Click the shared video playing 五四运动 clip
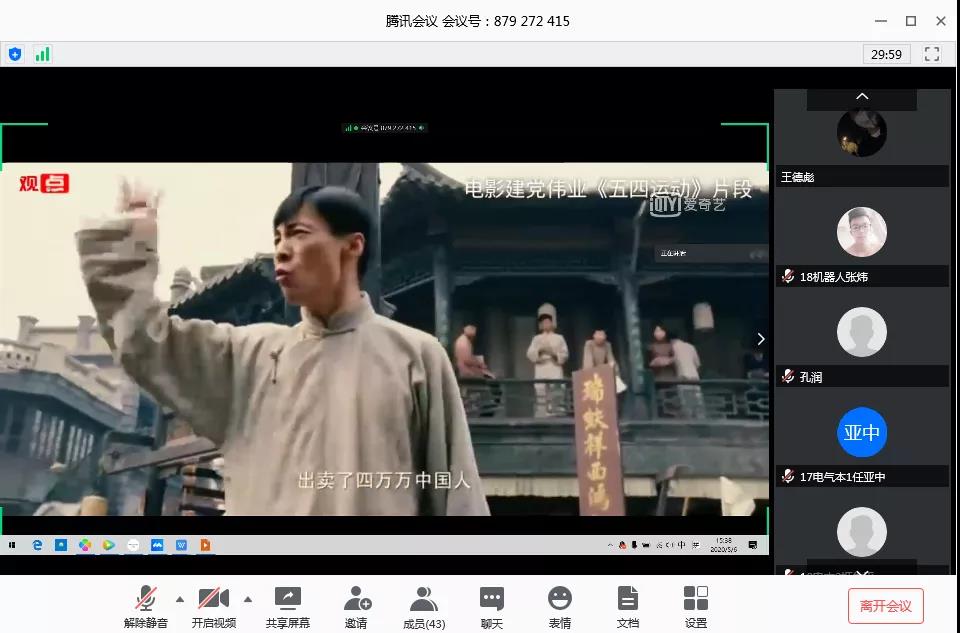Screen dimensions: 960x633 coord(384,339)
